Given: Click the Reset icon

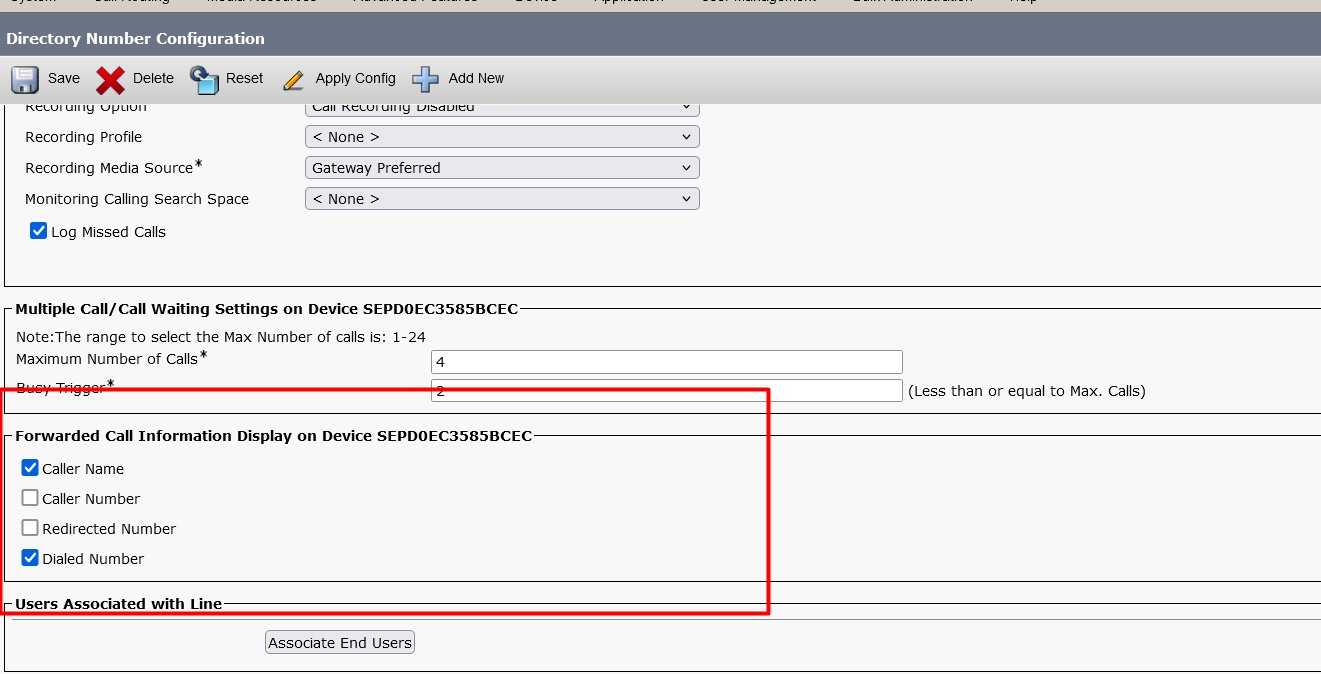Looking at the screenshot, I should click(x=203, y=78).
